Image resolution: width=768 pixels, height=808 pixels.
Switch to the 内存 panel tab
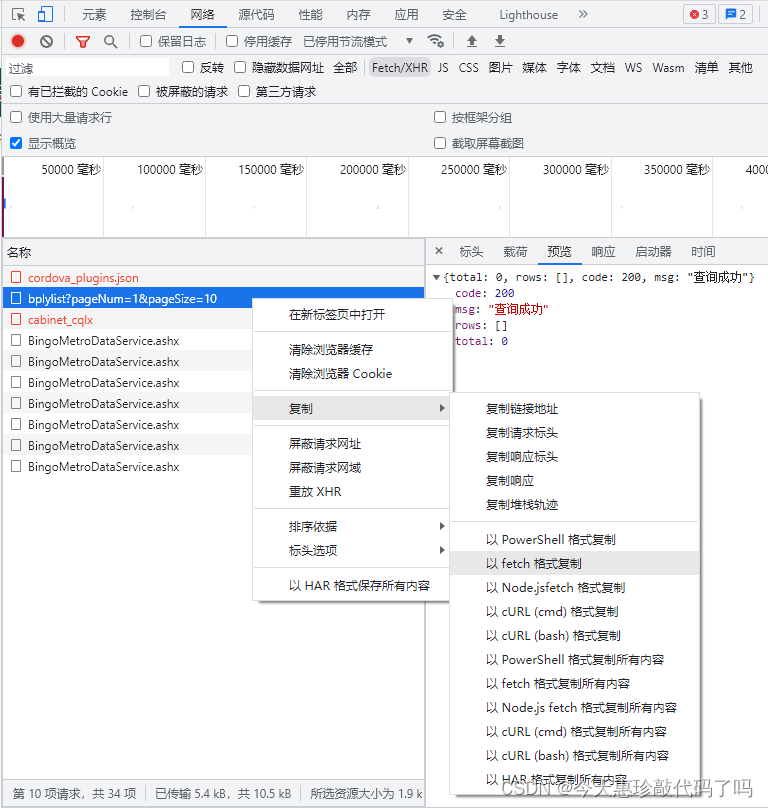click(x=358, y=15)
